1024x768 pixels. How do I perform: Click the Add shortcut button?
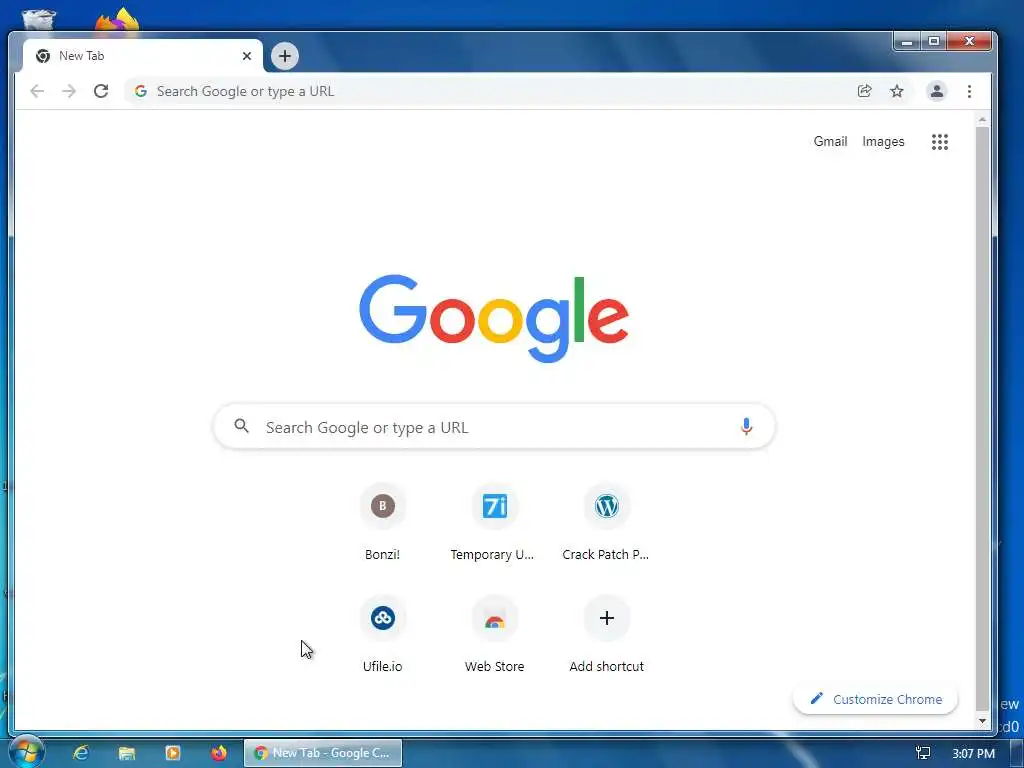tap(607, 635)
